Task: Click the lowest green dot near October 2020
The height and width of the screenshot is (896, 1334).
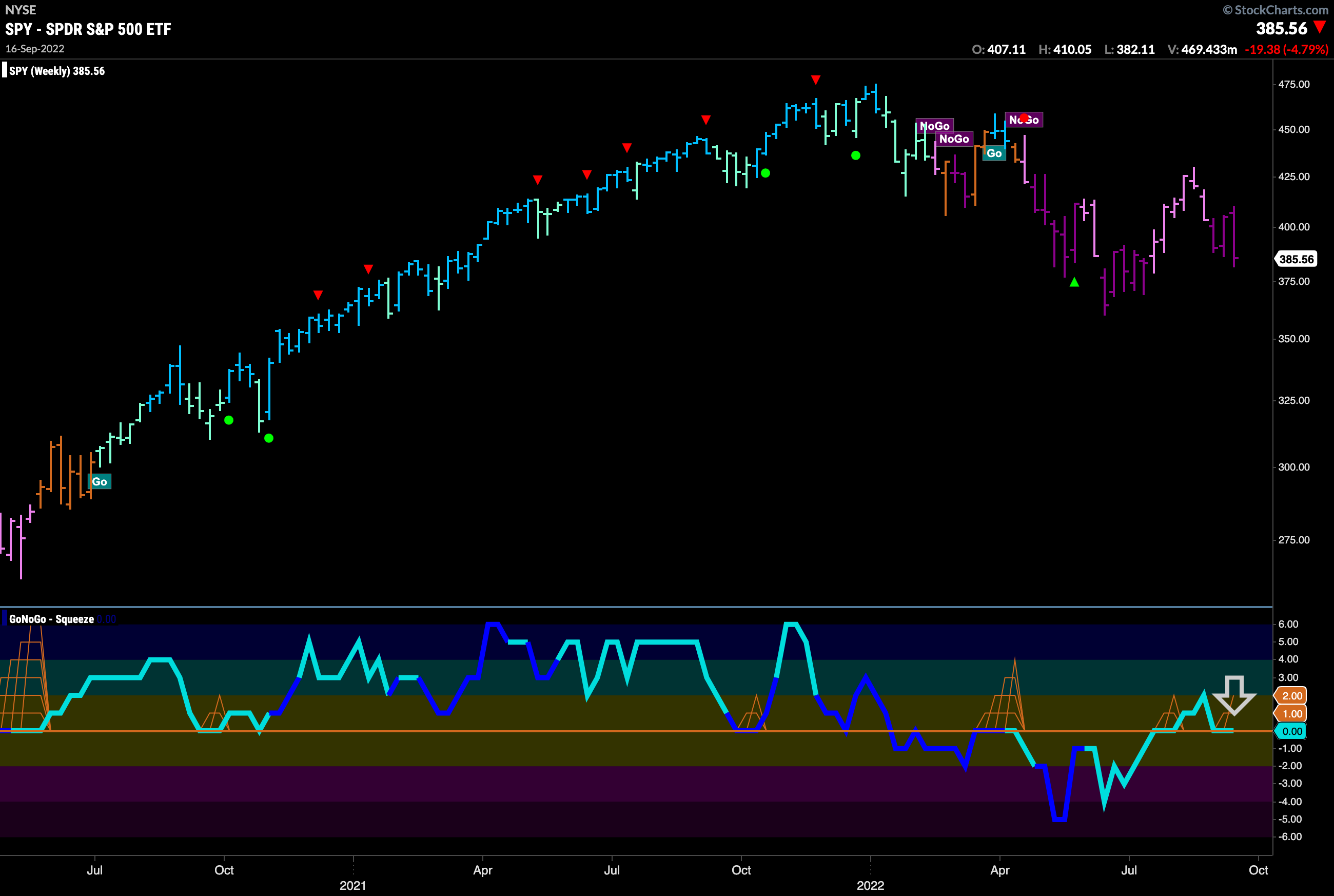Action: [269, 438]
